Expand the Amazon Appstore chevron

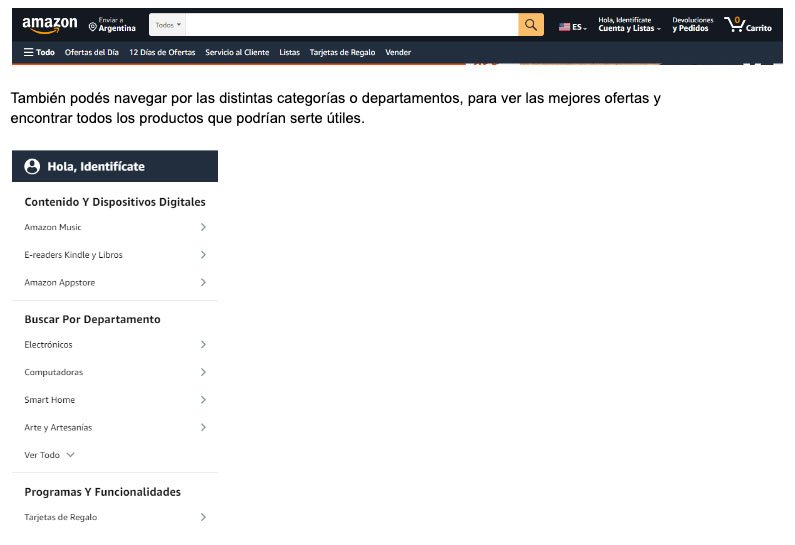(x=203, y=282)
